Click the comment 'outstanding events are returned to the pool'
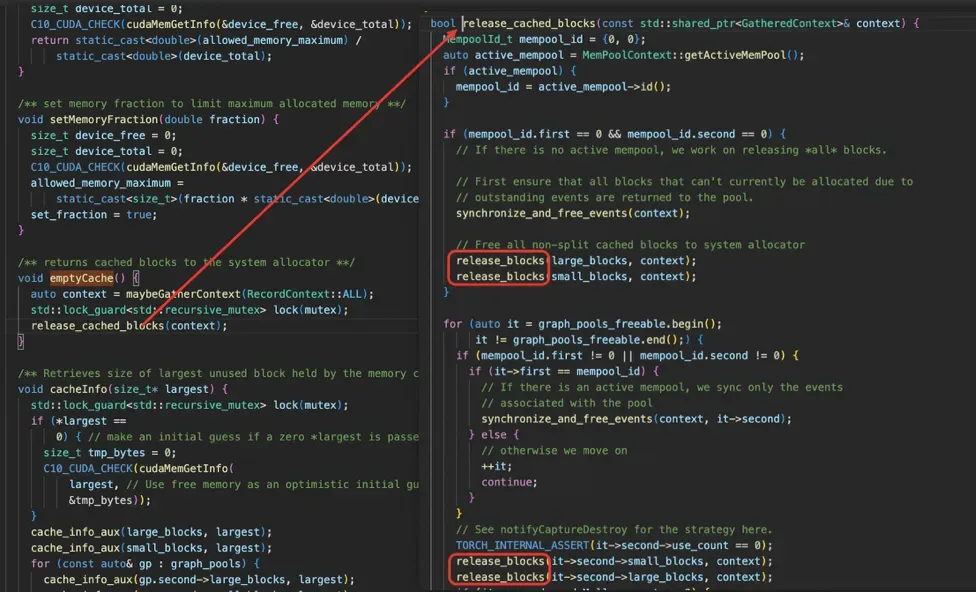 pos(604,198)
